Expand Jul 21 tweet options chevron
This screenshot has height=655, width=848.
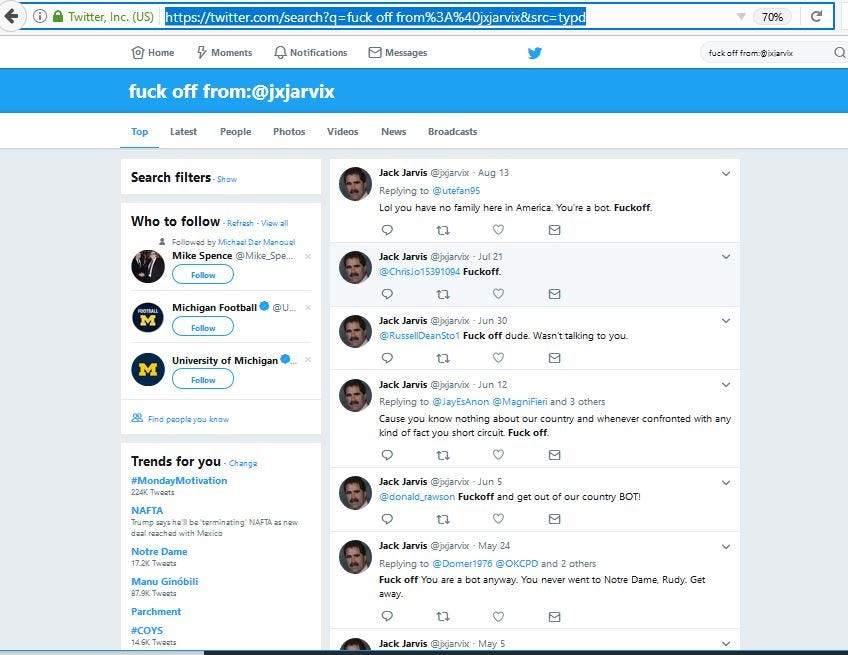726,257
